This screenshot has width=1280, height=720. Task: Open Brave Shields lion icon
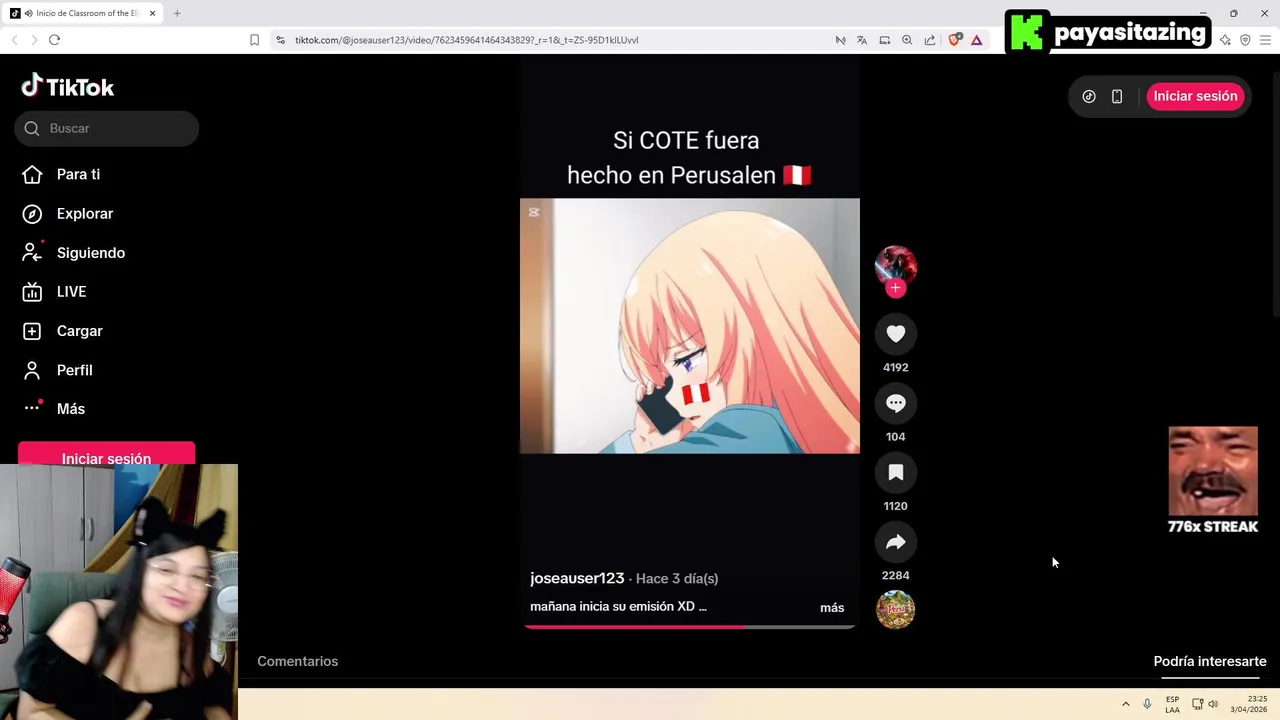(954, 40)
